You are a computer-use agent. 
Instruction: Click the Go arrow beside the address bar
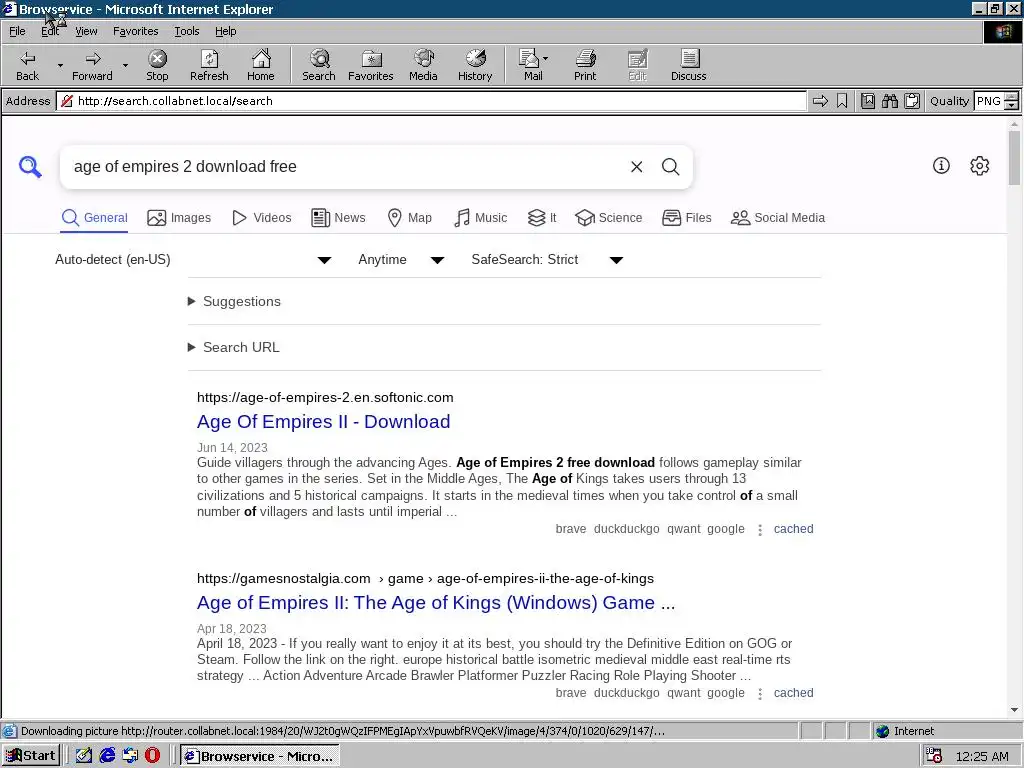click(820, 101)
